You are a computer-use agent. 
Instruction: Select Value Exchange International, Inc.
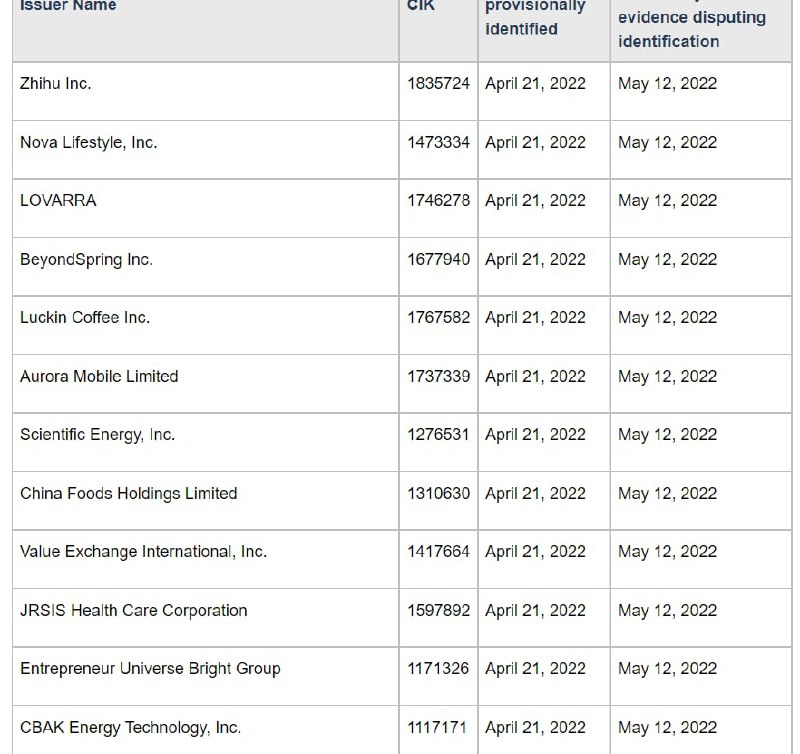pos(143,552)
